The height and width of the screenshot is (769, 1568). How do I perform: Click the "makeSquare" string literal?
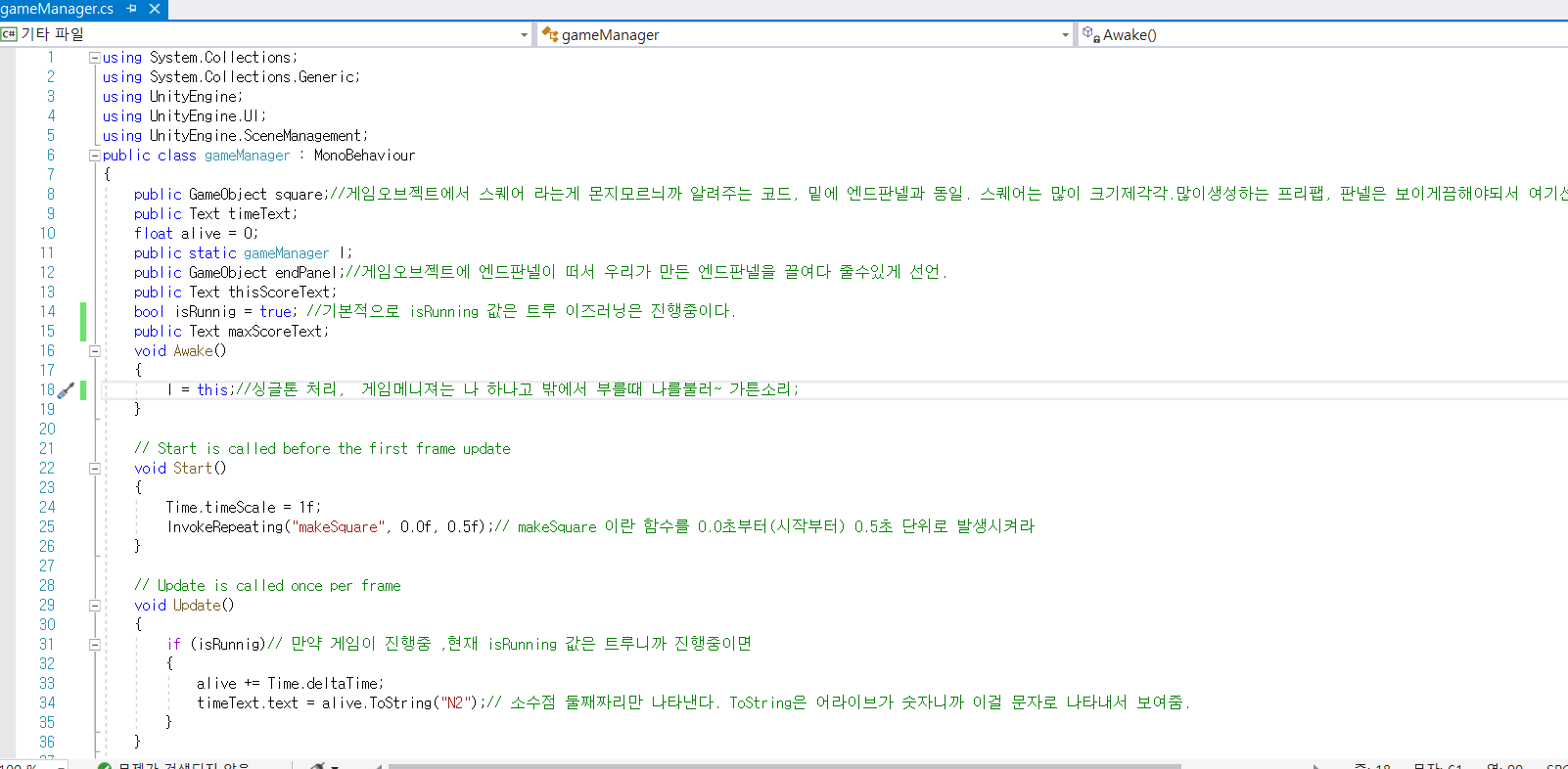(338, 527)
